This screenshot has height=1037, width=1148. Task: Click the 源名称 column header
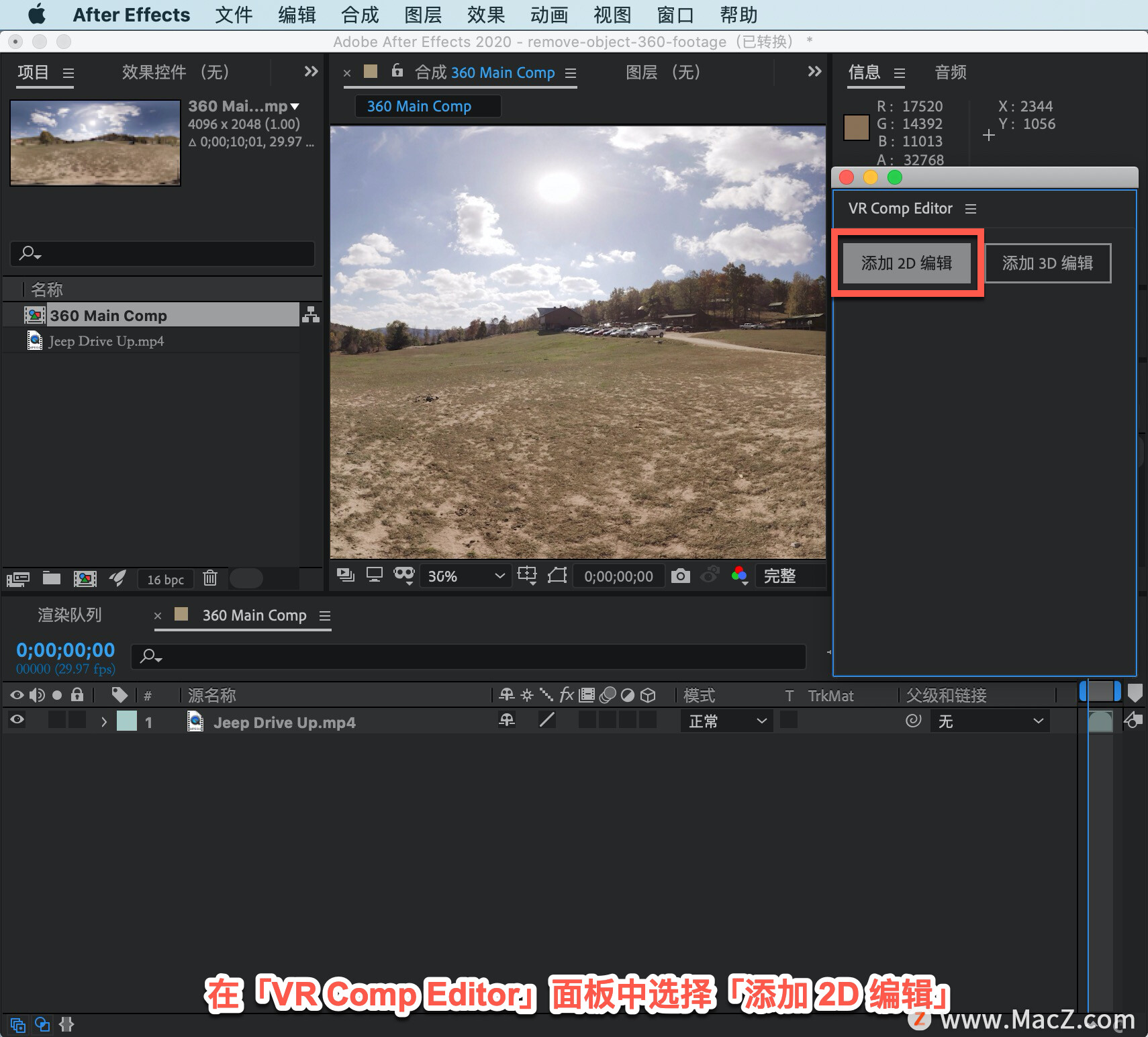(212, 695)
